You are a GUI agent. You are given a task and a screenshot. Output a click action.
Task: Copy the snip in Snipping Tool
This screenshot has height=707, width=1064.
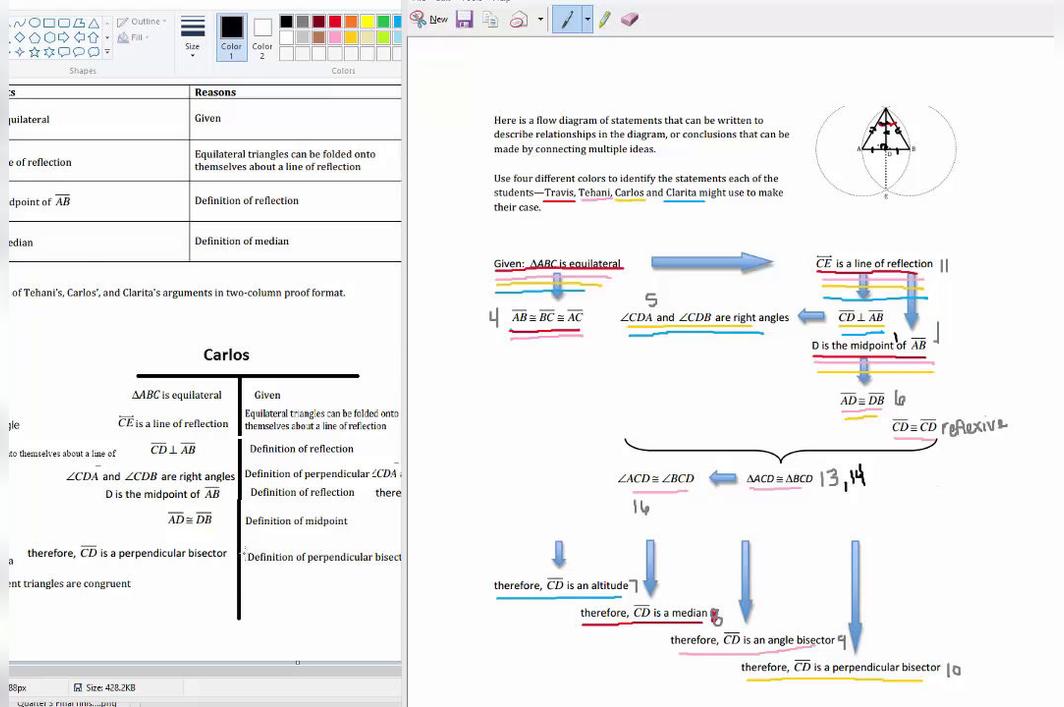pyautogui.click(x=490, y=19)
